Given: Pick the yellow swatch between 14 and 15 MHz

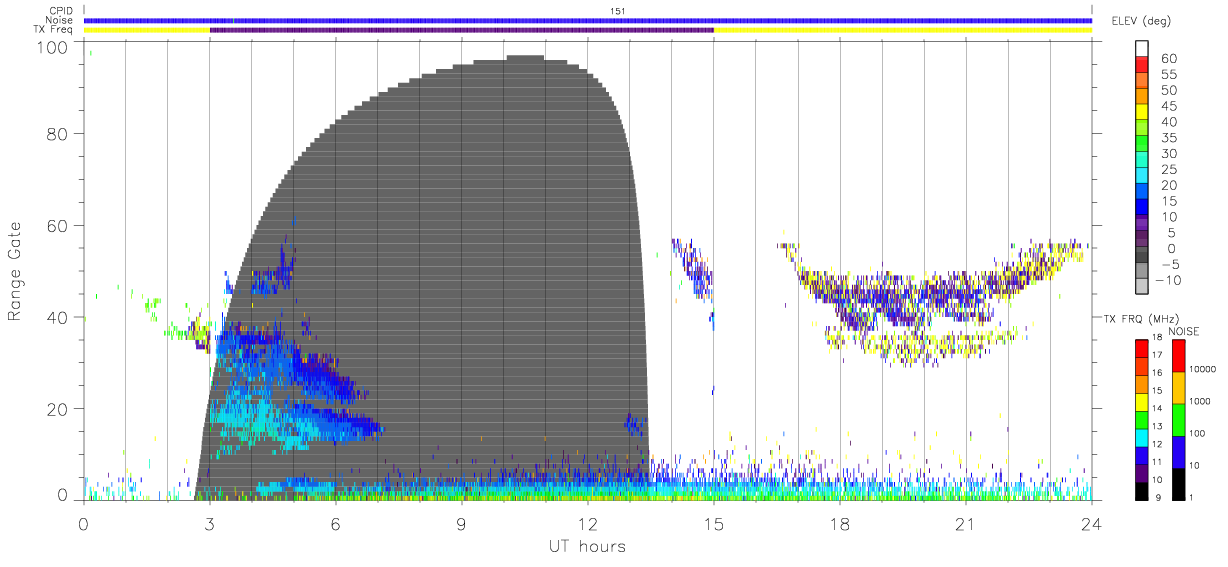Looking at the screenshot, I should pos(1142,402).
